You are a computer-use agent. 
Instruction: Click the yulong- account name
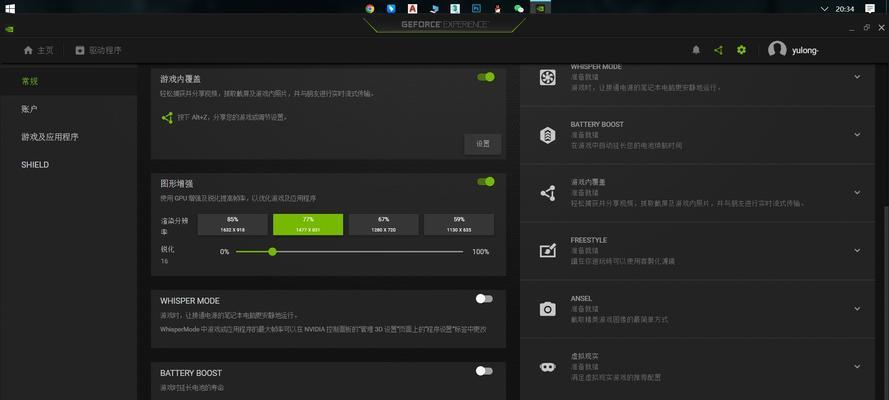click(805, 50)
